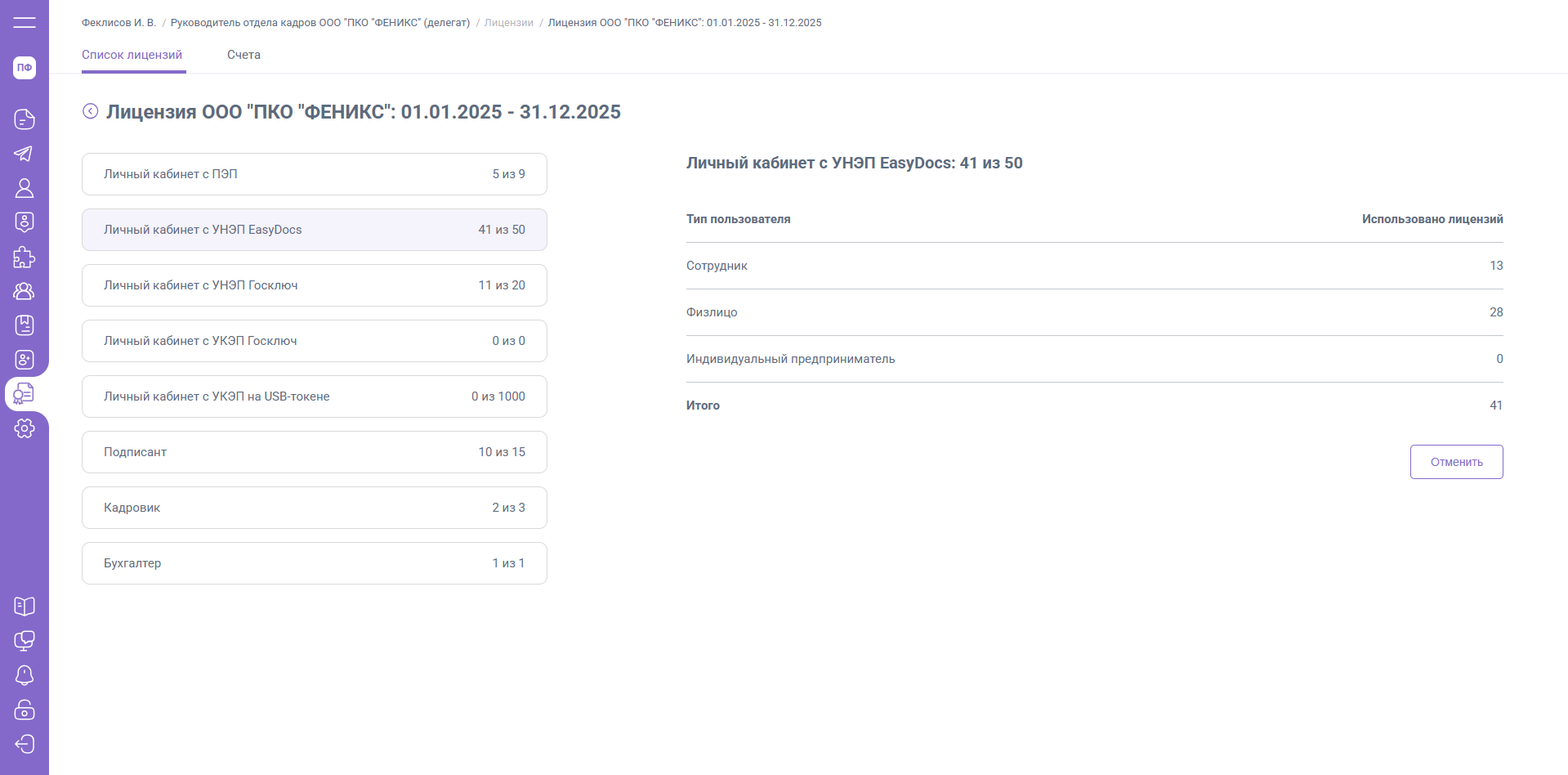1568x775 pixels.
Task: Select the Кадровик license row
Action: pos(315,508)
